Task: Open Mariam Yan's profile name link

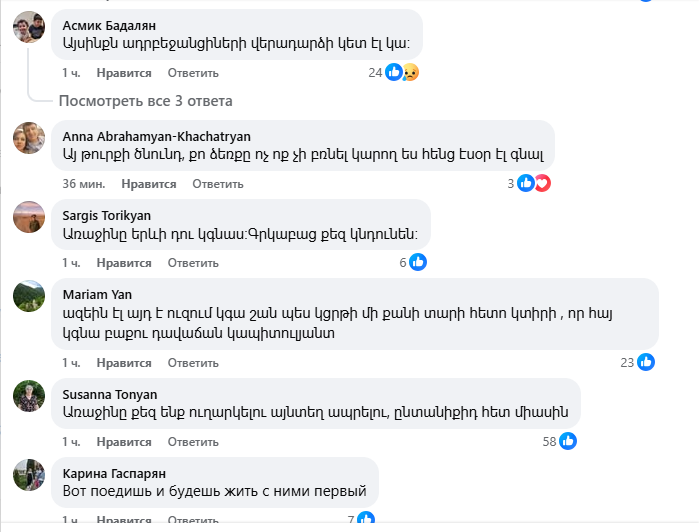Action: coord(97,295)
